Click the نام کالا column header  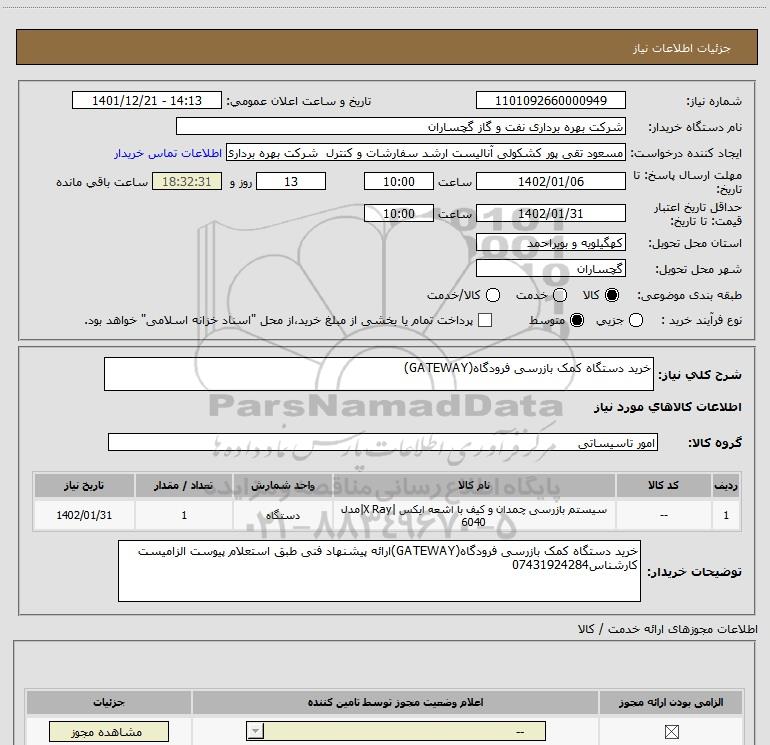click(x=474, y=485)
